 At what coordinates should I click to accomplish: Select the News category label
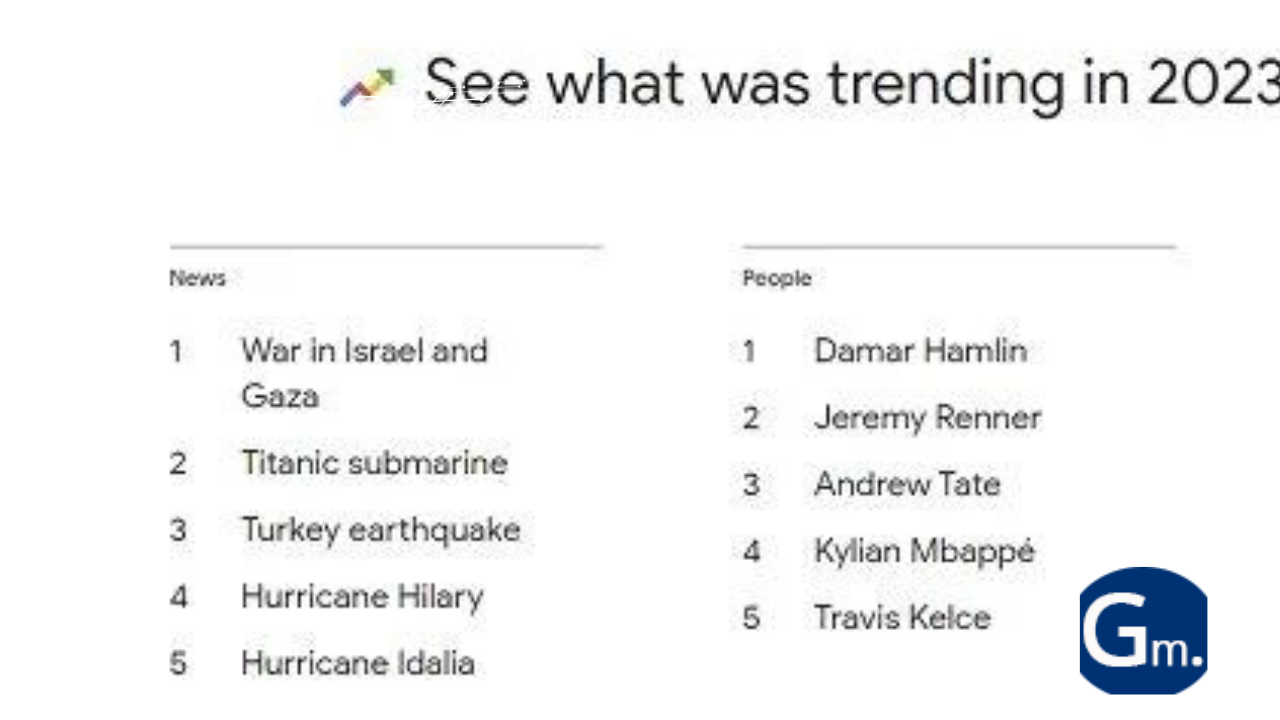pyautogui.click(x=197, y=279)
